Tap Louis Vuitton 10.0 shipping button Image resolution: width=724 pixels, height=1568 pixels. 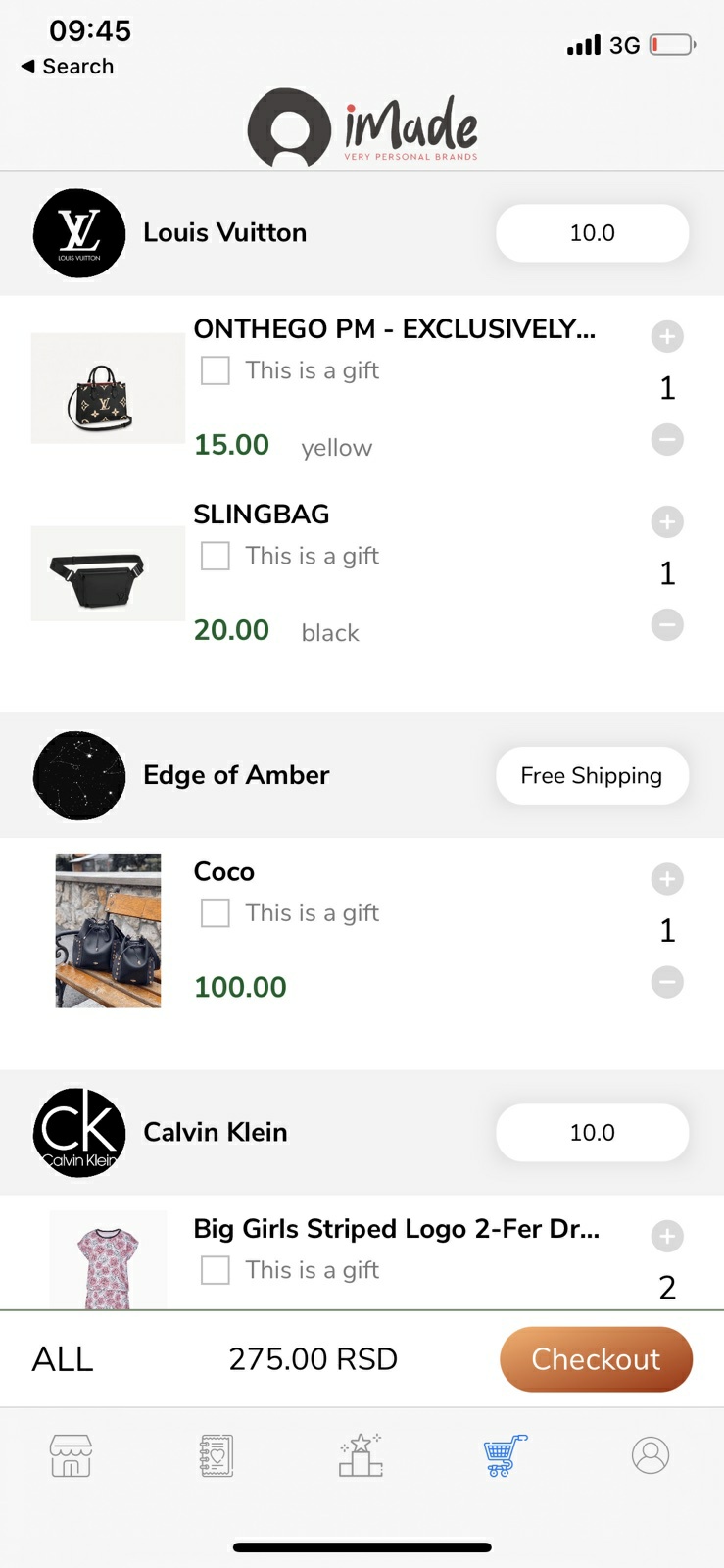click(x=592, y=233)
